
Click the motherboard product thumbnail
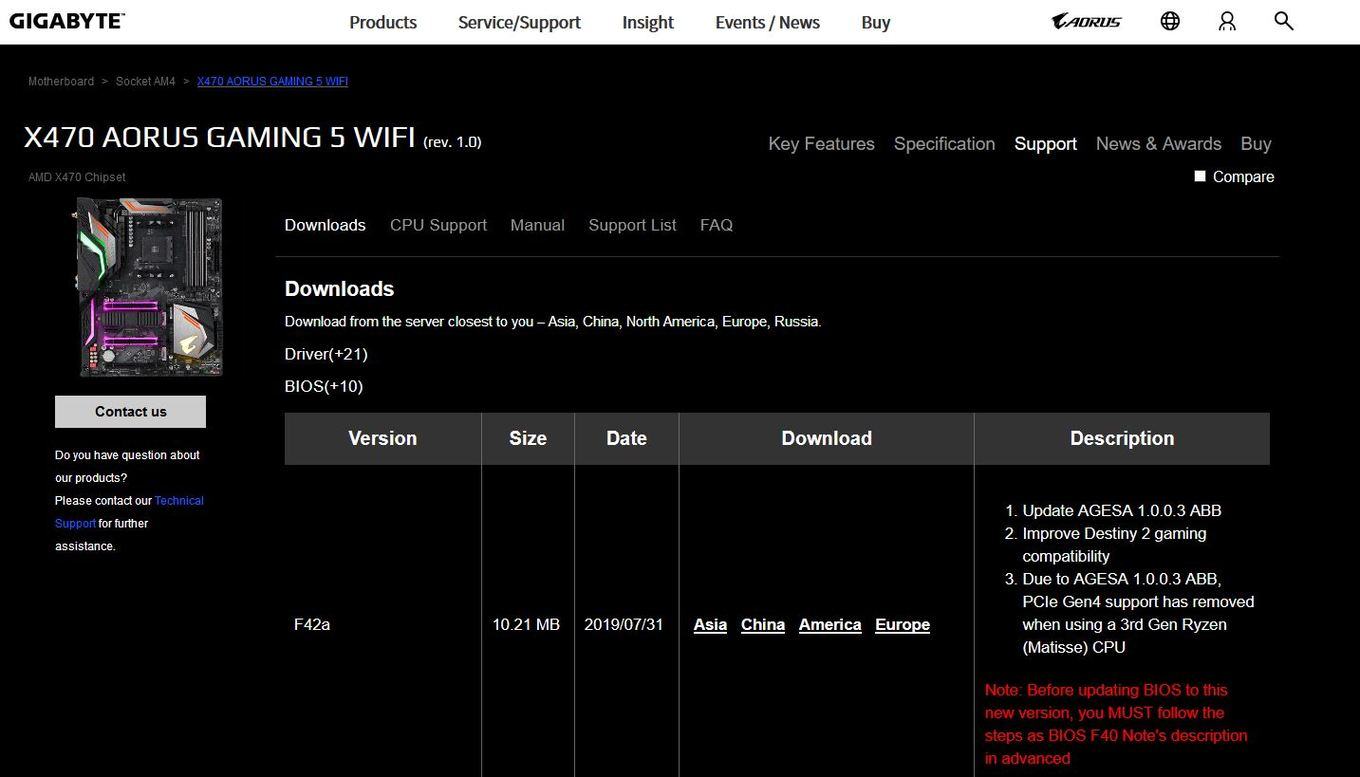tap(150, 287)
